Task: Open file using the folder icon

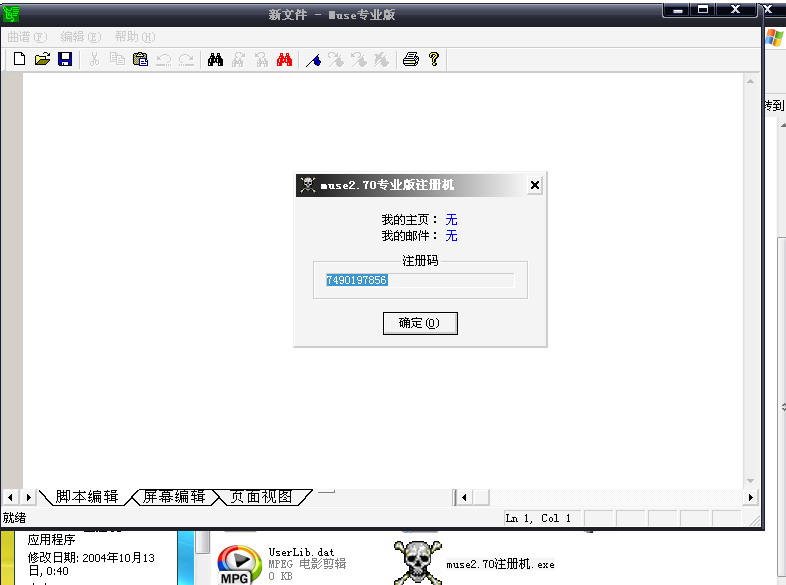Action: tap(43, 59)
